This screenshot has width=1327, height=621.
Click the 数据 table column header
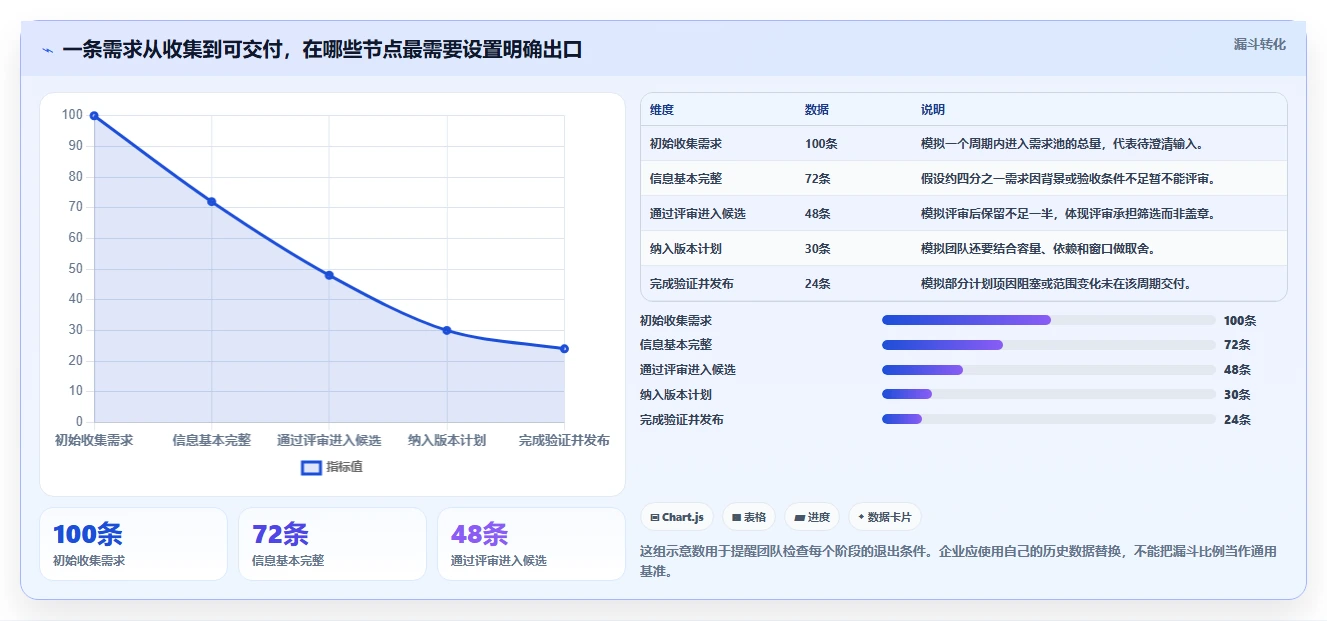816,110
